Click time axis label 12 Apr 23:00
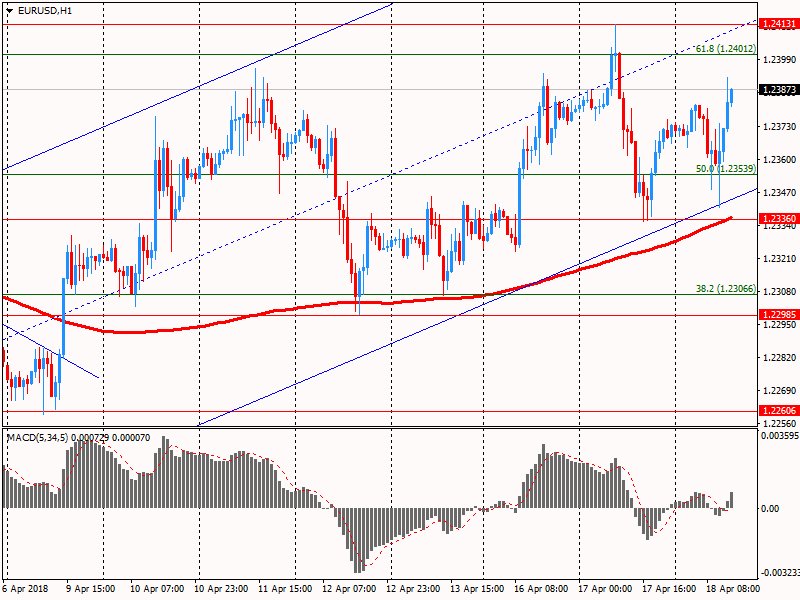Image resolution: width=800 pixels, height=600 pixels. (x=413, y=589)
